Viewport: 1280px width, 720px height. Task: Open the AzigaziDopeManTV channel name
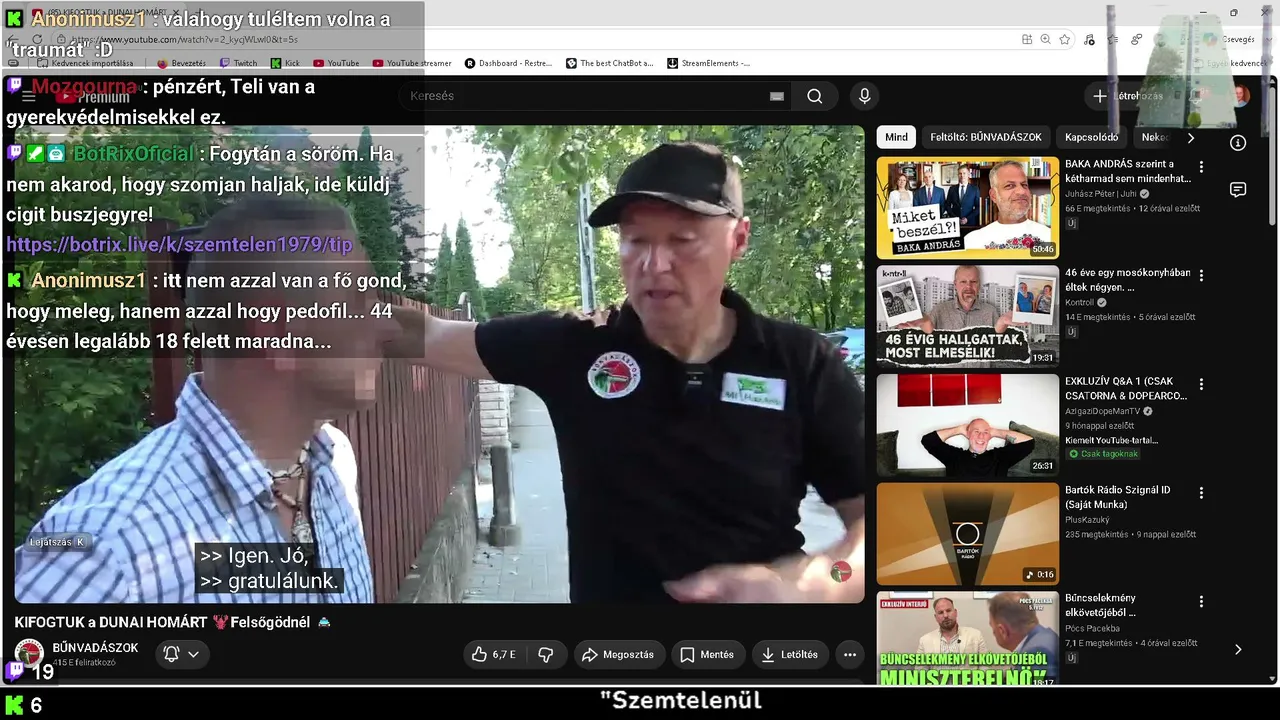pos(1102,411)
